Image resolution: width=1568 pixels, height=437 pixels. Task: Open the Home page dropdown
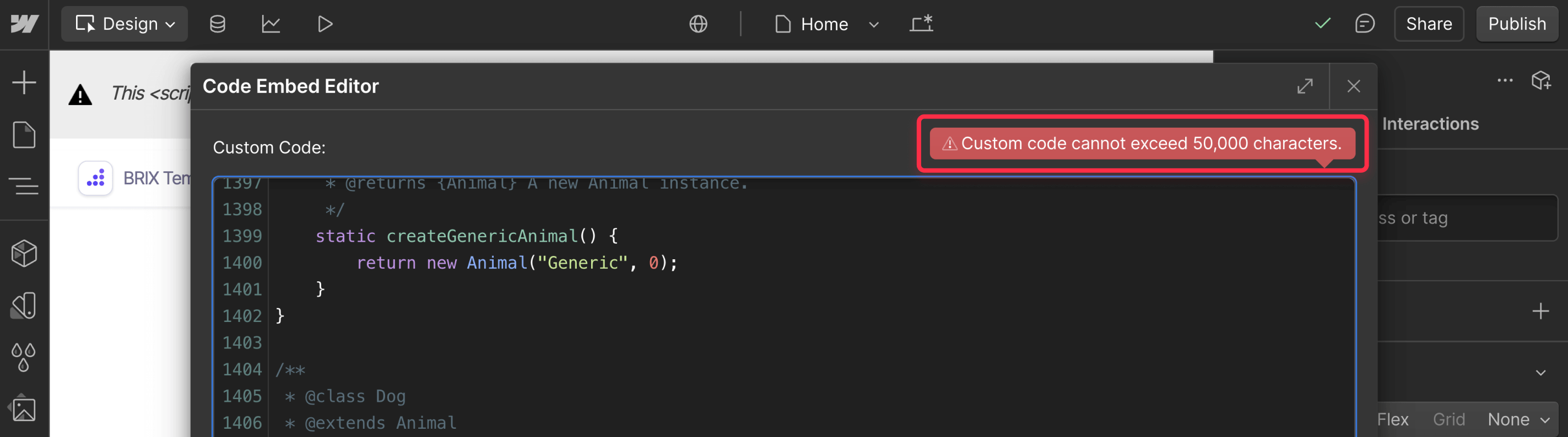[x=826, y=24]
